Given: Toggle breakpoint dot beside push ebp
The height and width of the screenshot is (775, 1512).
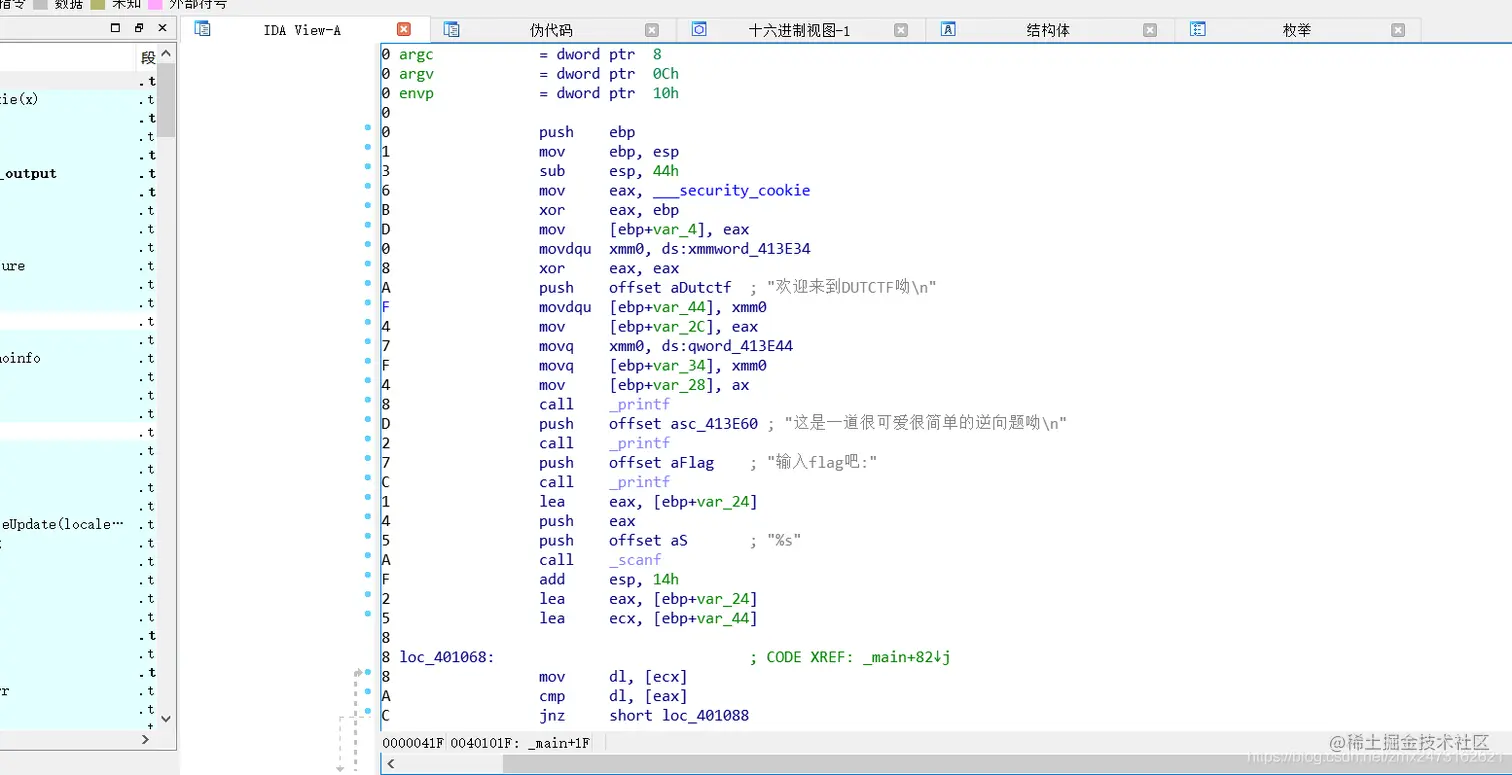Looking at the screenshot, I should click(368, 128).
